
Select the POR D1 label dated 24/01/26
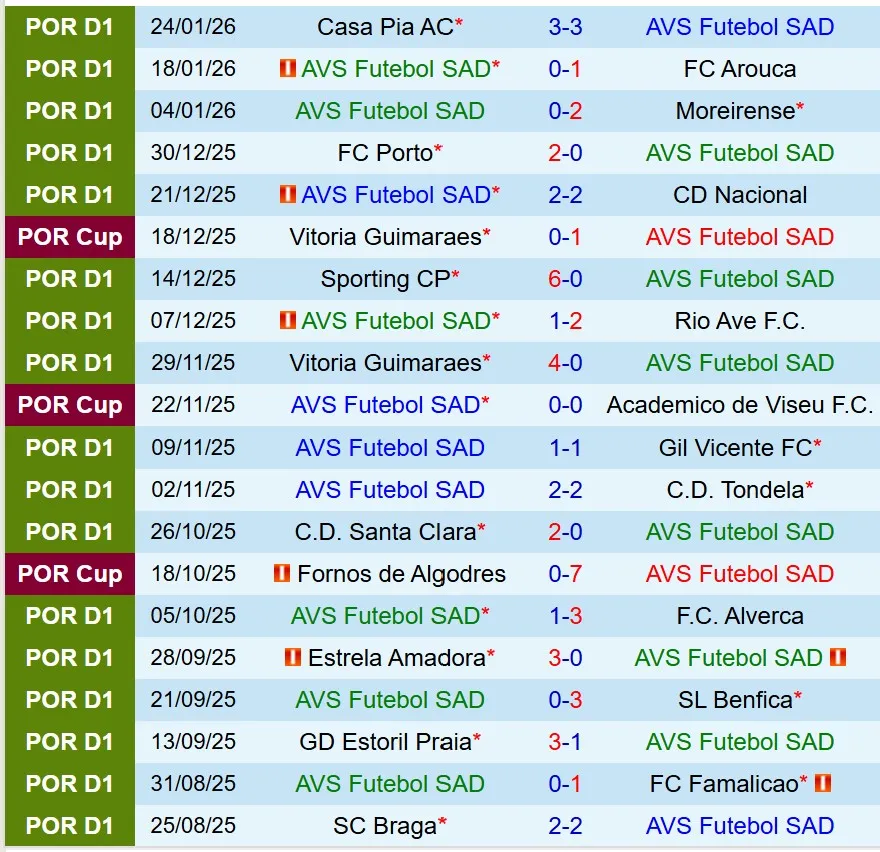[x=70, y=27]
